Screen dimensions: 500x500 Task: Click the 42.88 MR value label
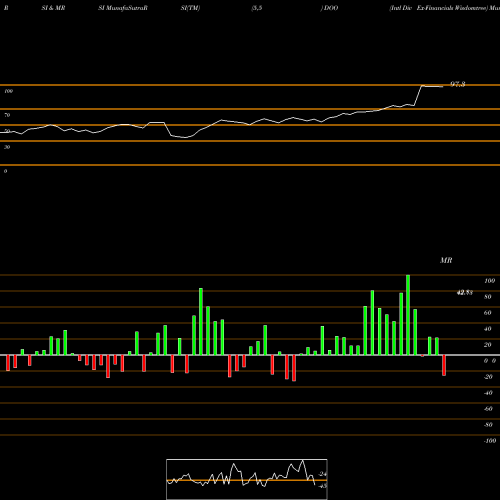tap(465, 293)
